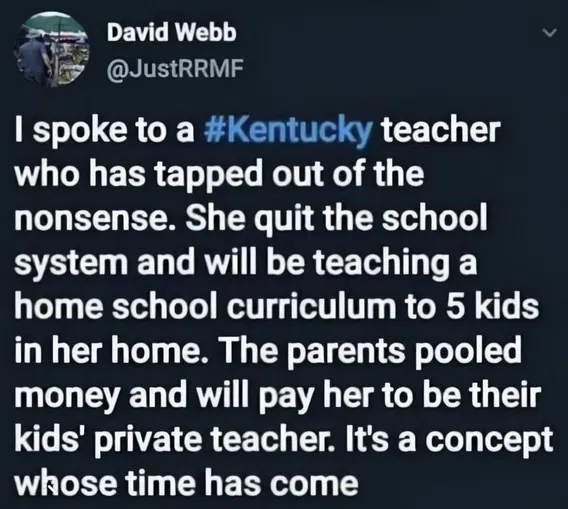Open the @JustRRMF handle link
Image resolution: width=568 pixels, height=509 pixels.
[x=175, y=67]
